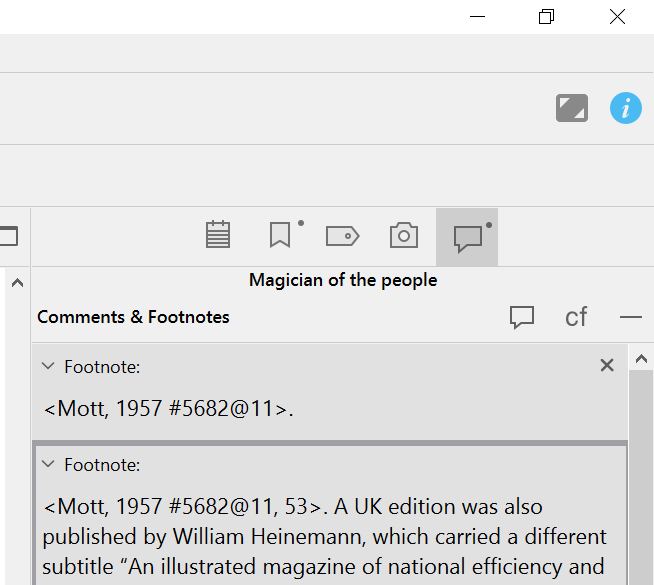Image resolution: width=654 pixels, height=585 pixels.
Task: Click the editor scrollbar up arrow
Action: click(x=16, y=284)
